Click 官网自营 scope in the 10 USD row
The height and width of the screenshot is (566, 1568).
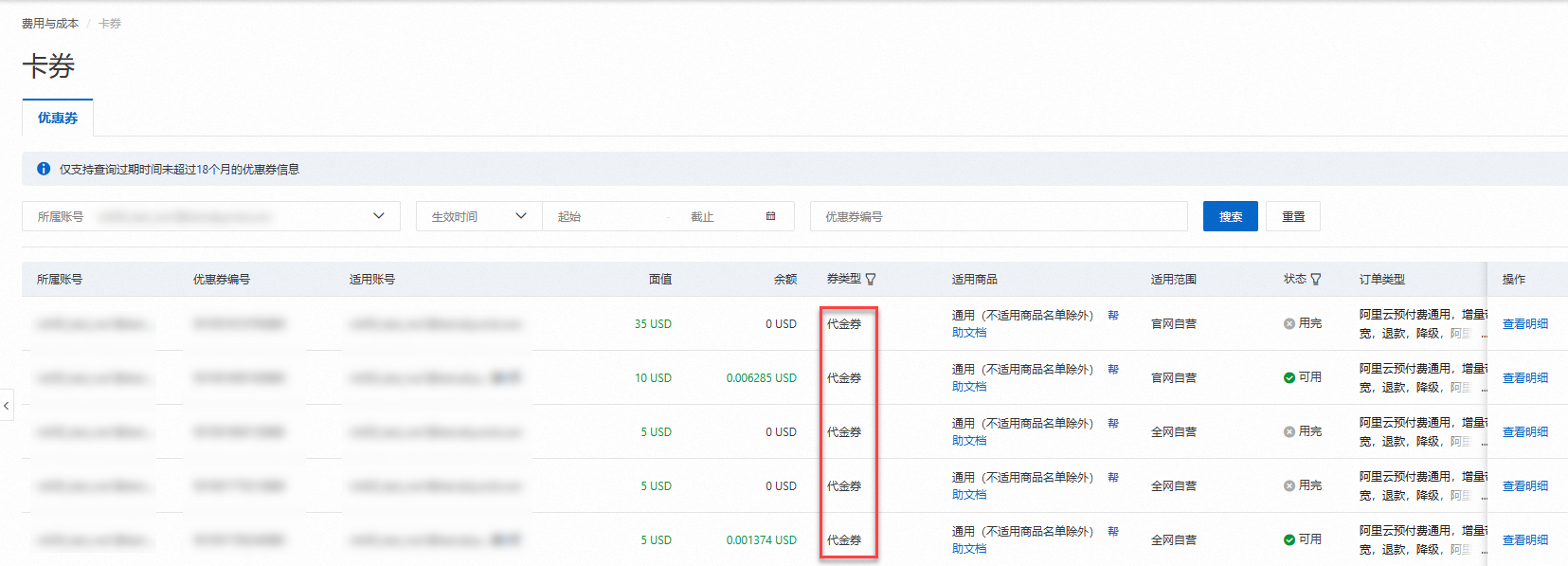pos(1174,377)
